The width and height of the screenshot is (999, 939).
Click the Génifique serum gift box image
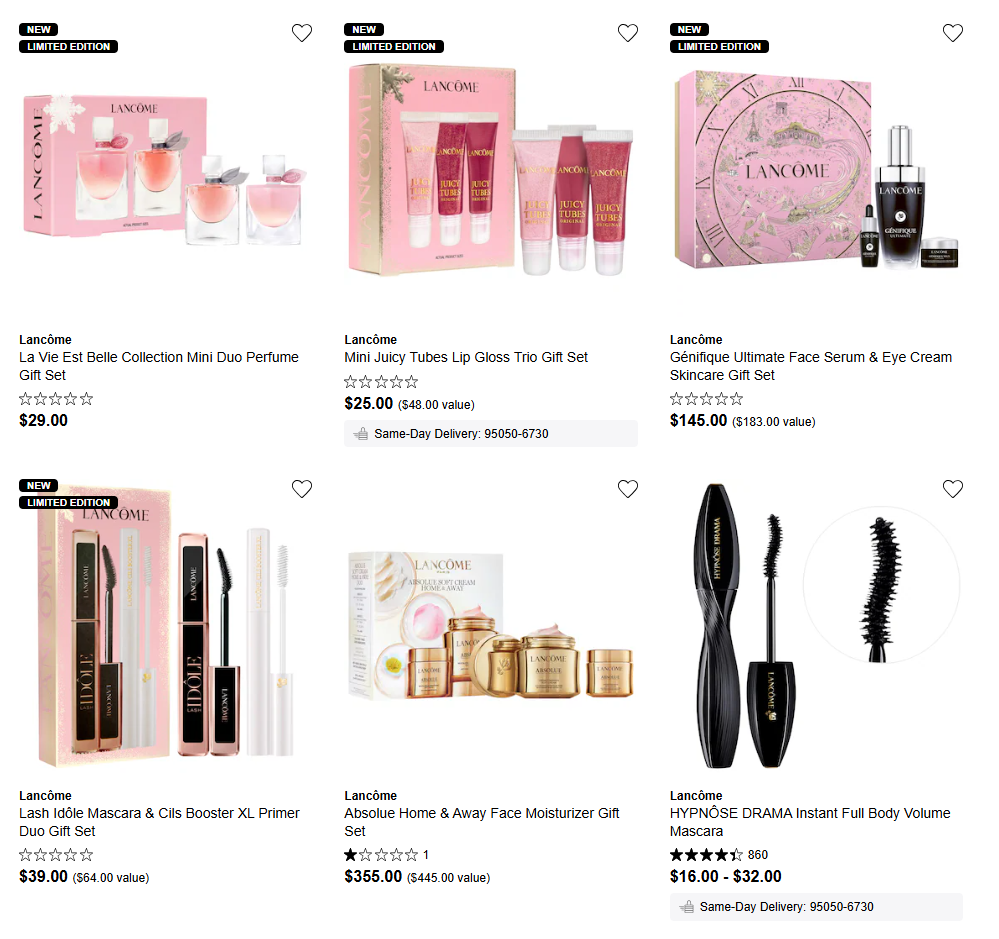pyautogui.click(x=816, y=170)
